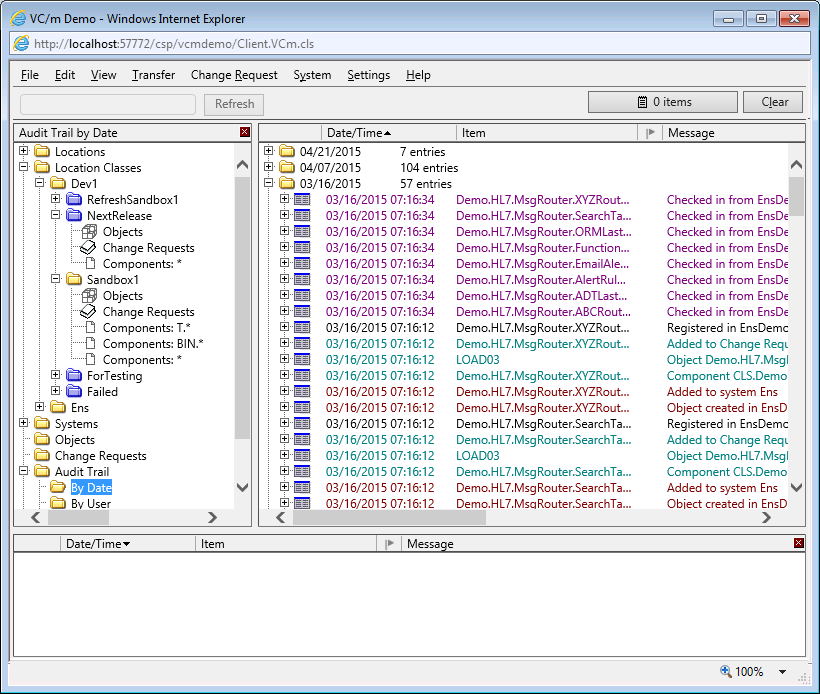Screen dimensions: 820x694
Task: Click the blue ForTesting folder icon
Action: (x=74, y=376)
